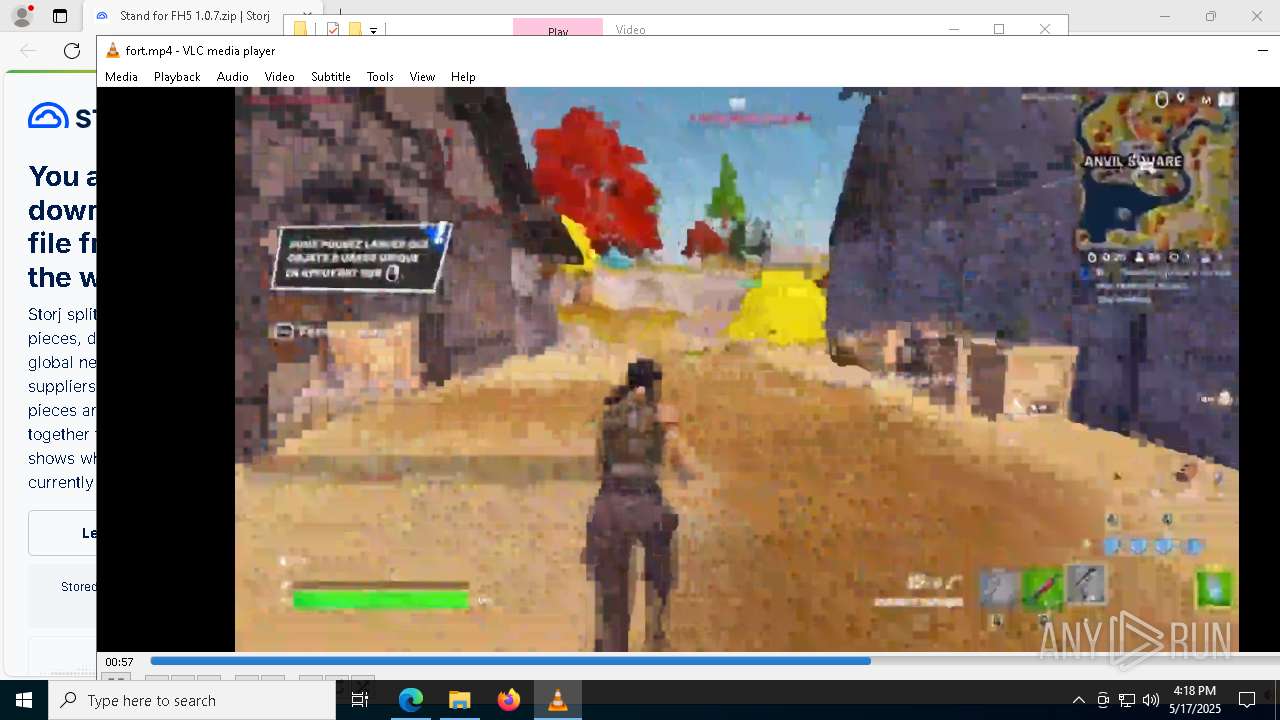Open Task View from the taskbar
The image size is (1280, 720).
coord(360,700)
